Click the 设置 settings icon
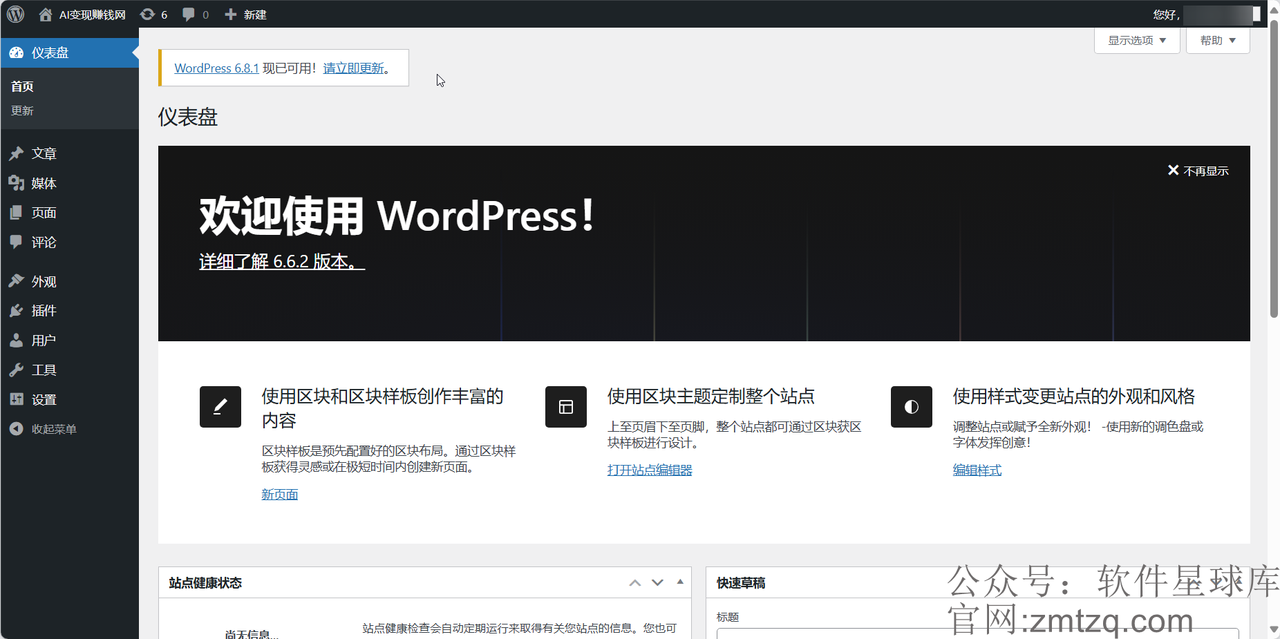The image size is (1280, 639). point(16,399)
